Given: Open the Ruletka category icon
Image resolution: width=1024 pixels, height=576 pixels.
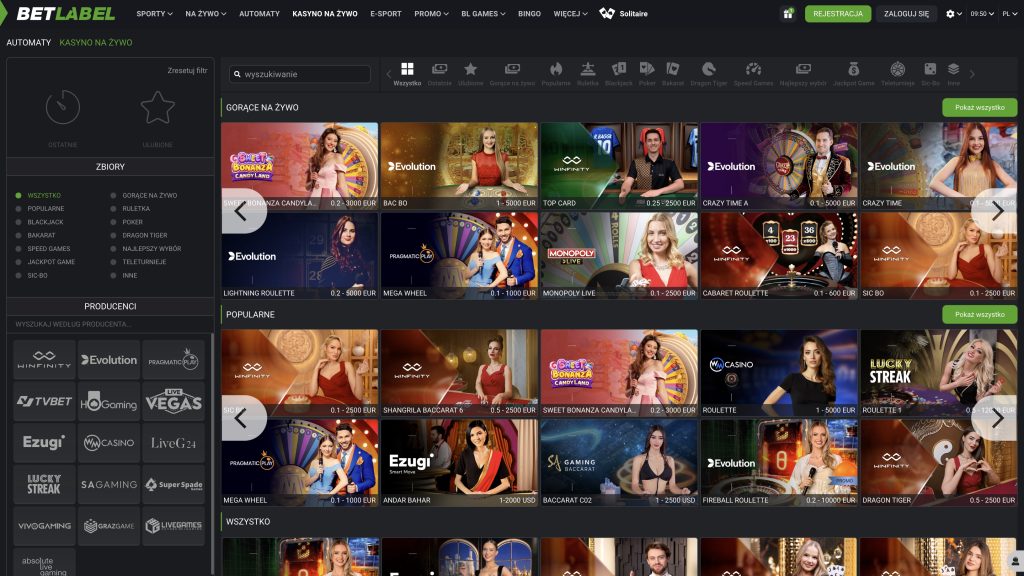Looking at the screenshot, I should [588, 69].
